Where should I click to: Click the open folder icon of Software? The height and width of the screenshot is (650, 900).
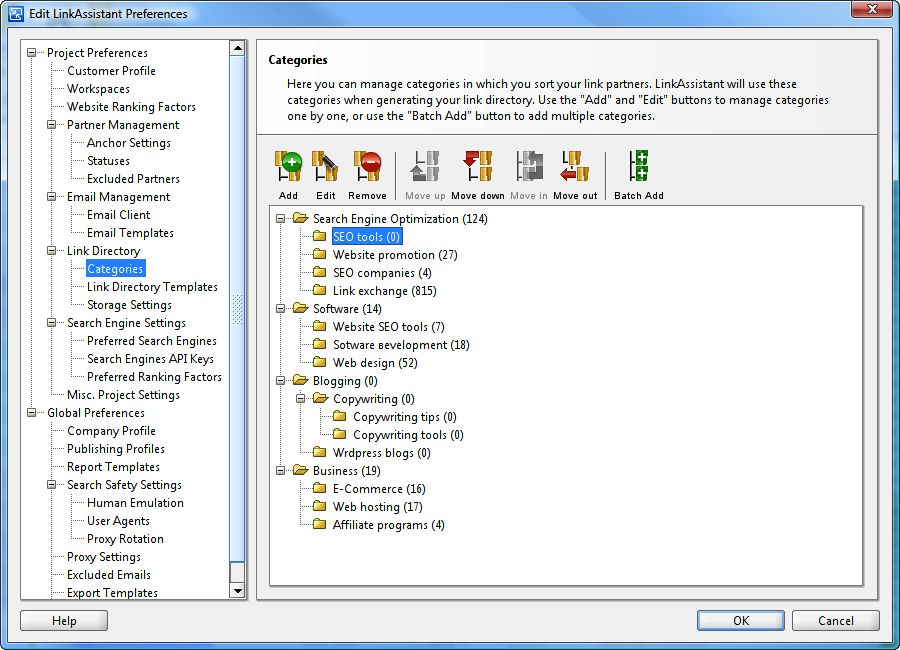[300, 308]
